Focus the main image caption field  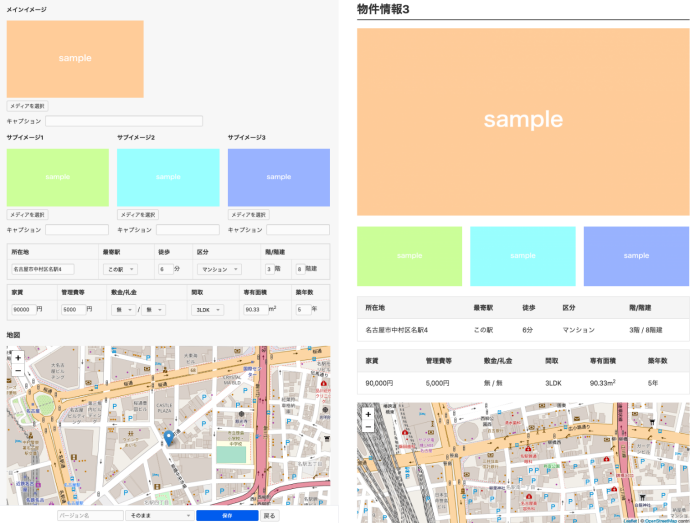click(x=123, y=121)
